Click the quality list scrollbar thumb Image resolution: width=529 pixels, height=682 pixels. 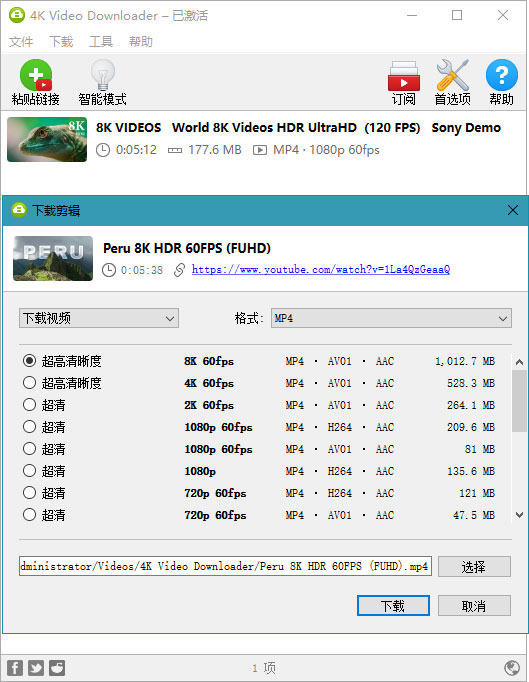(519, 401)
